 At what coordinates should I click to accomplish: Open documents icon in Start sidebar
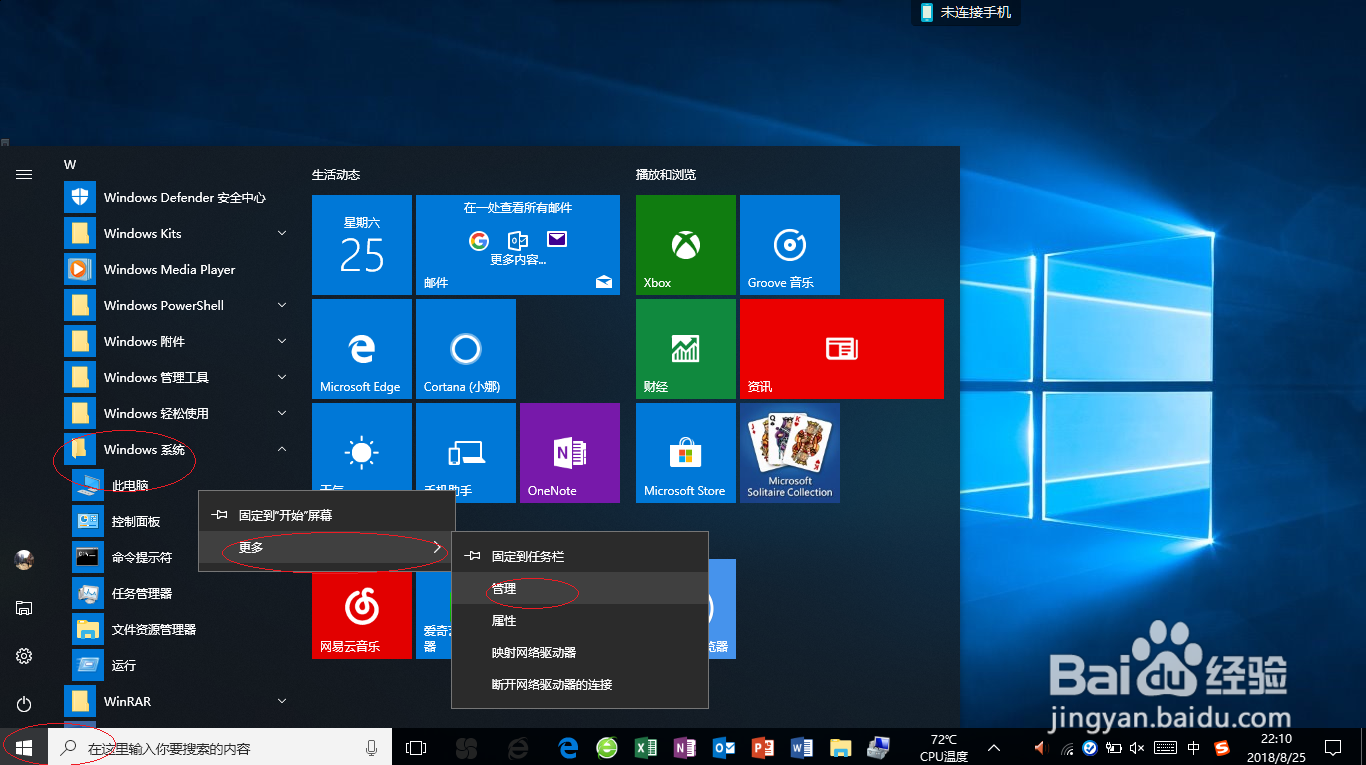[24, 608]
